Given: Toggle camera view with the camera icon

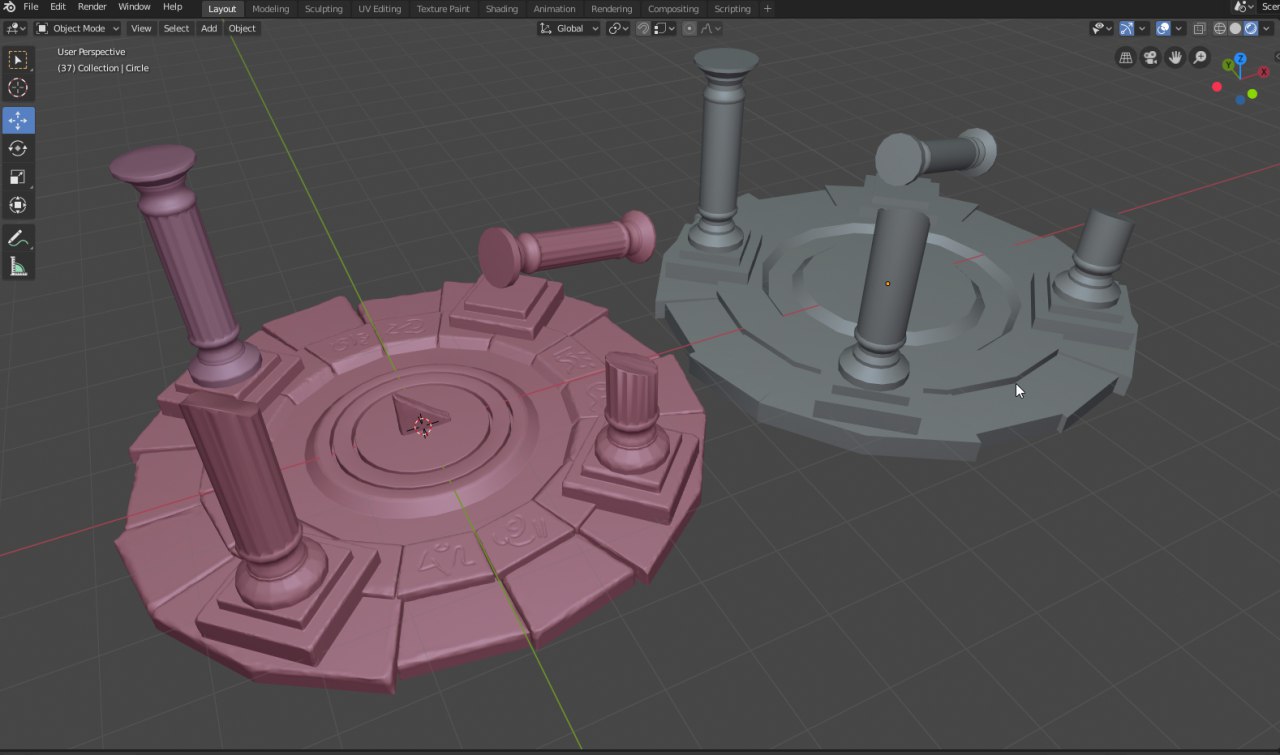Looking at the screenshot, I should click(x=1150, y=58).
